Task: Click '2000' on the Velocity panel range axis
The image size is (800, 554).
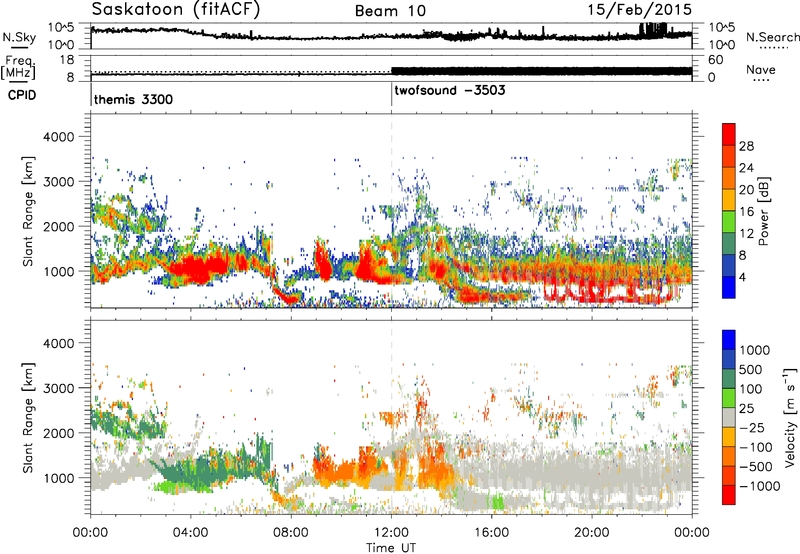Action: point(58,433)
